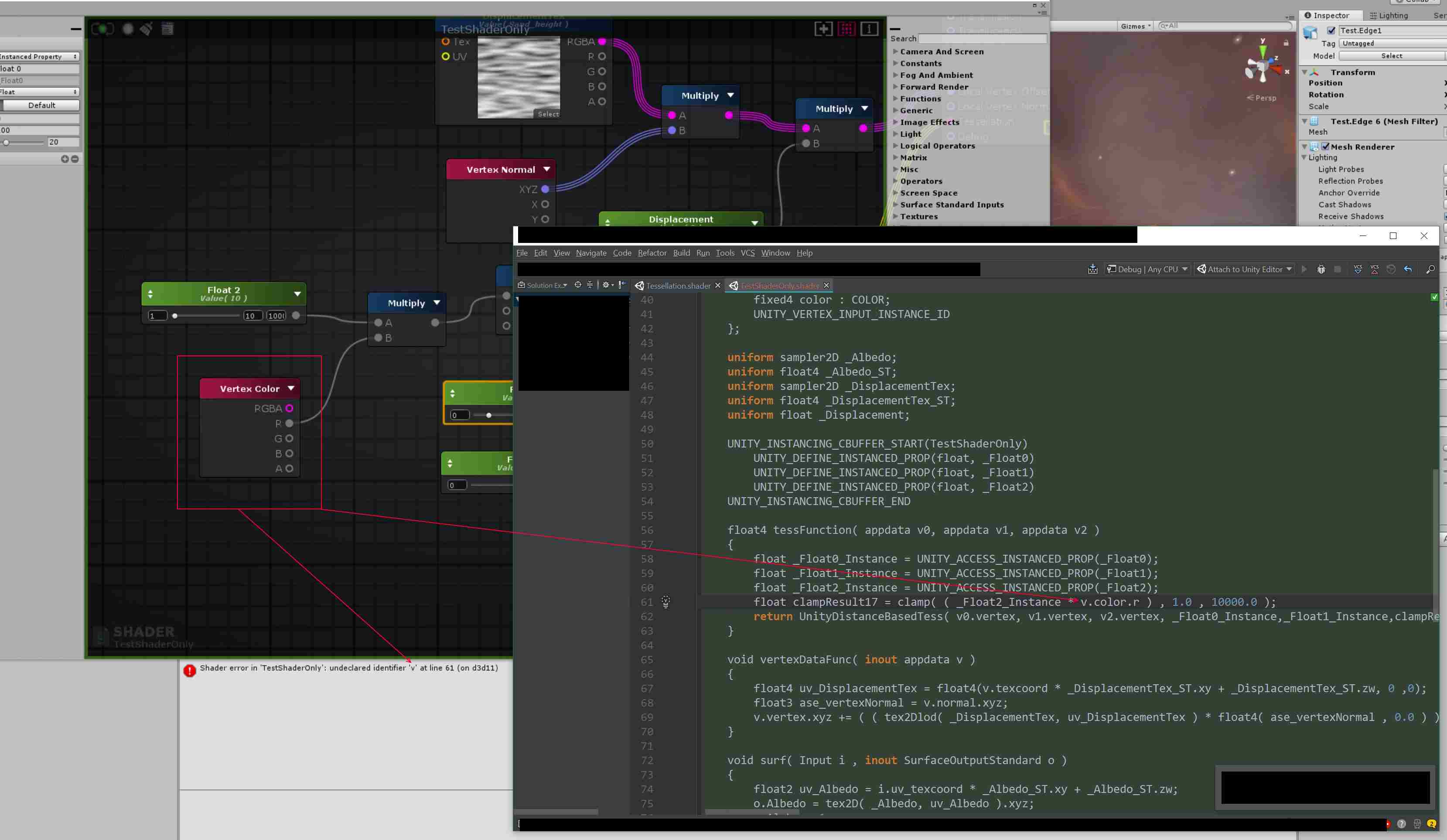
Task: Click the locate/scroll-from-source crosshair icon
Action: [x=578, y=285]
